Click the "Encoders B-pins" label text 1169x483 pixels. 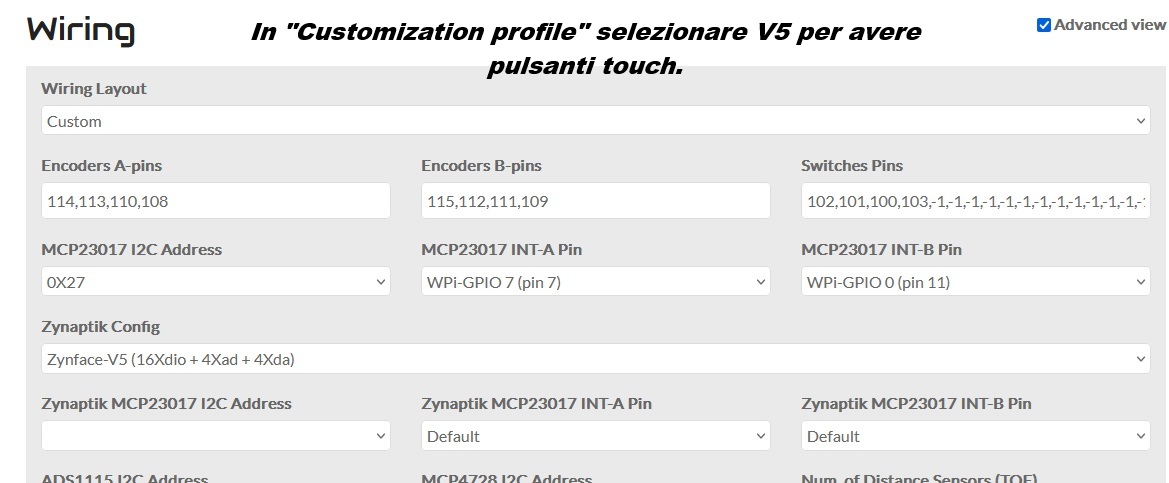481,165
